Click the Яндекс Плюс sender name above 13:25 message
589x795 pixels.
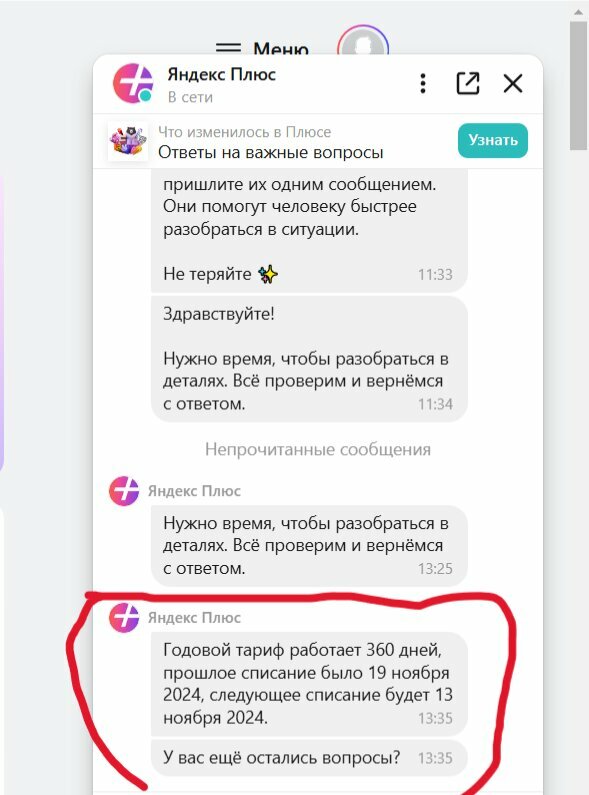tap(194, 491)
